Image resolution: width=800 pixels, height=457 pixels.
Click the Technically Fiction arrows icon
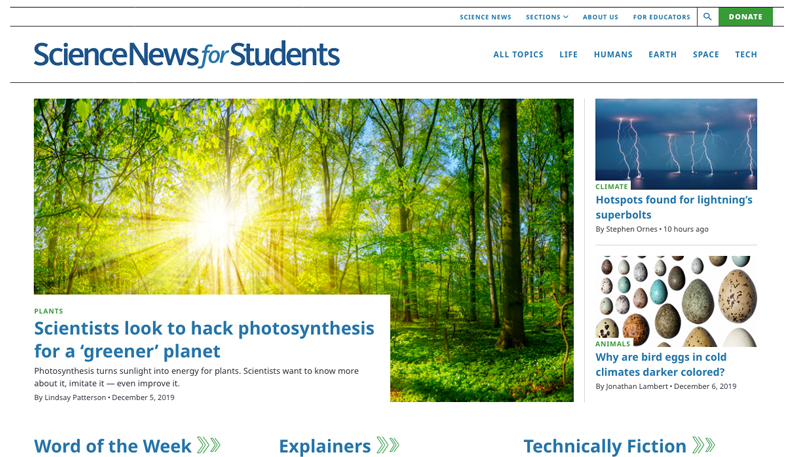[704, 445]
